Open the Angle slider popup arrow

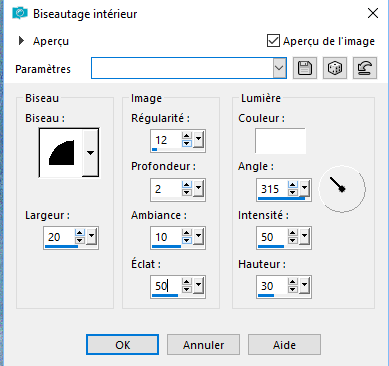click(304, 188)
